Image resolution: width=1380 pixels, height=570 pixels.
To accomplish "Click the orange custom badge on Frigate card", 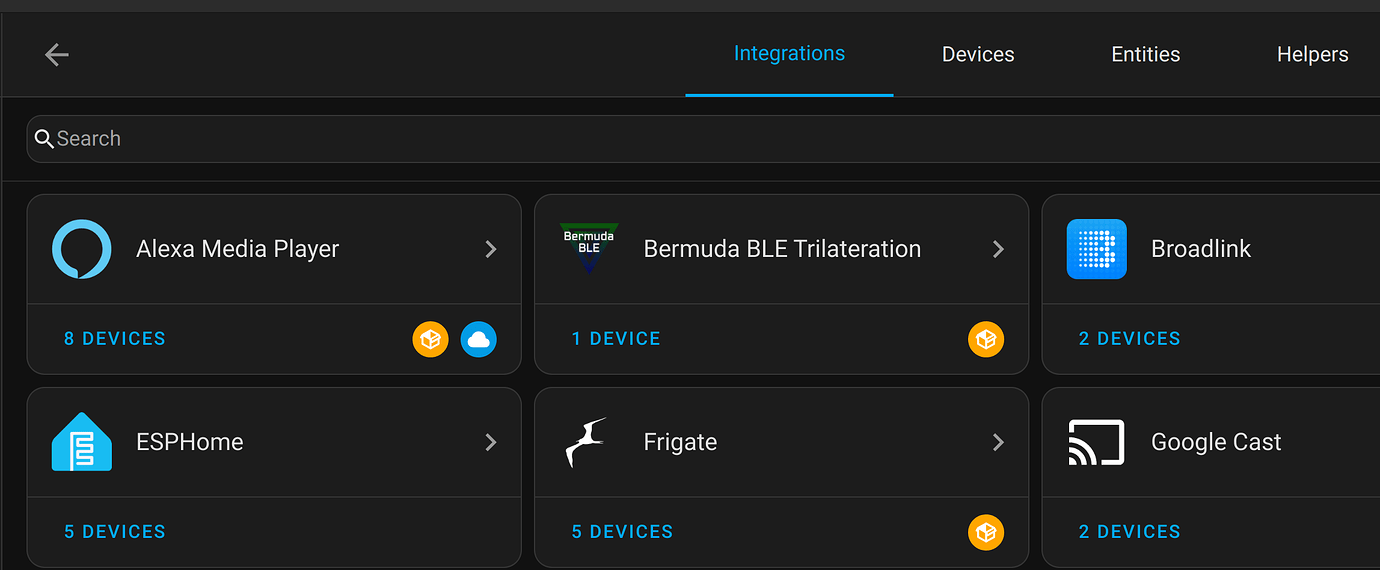I will tap(985, 533).
